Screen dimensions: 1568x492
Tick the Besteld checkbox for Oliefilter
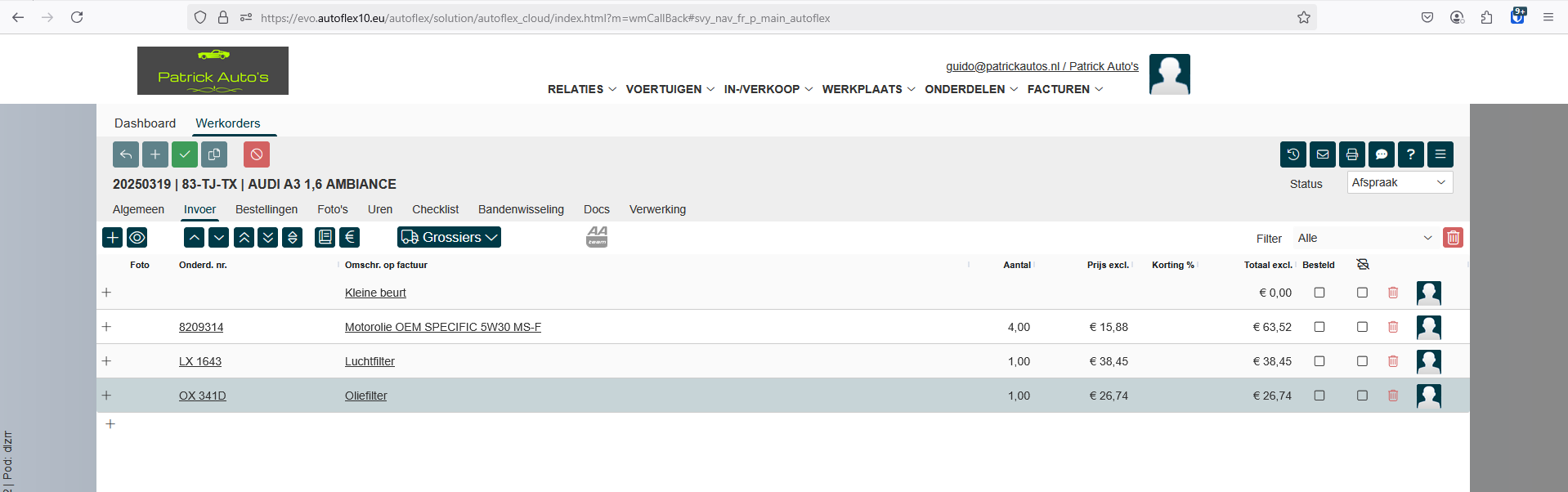(x=1319, y=396)
